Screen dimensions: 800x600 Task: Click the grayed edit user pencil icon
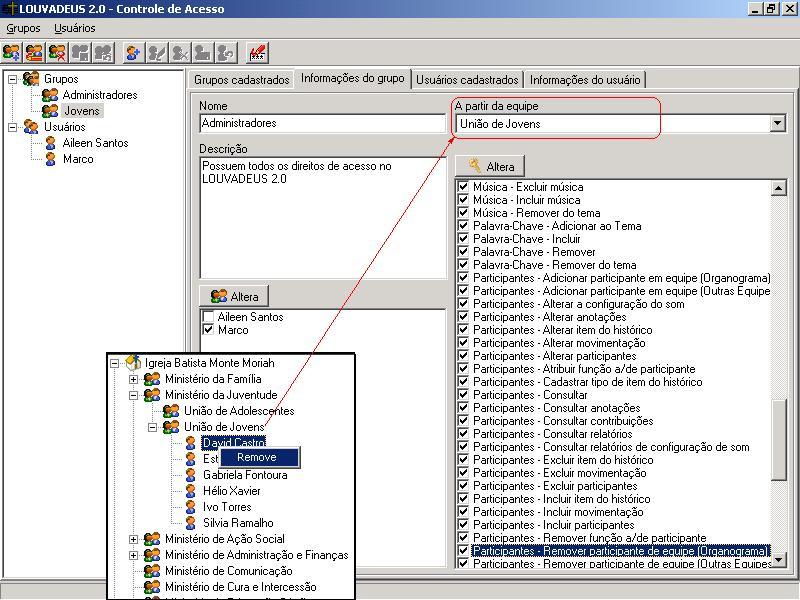[x=156, y=53]
